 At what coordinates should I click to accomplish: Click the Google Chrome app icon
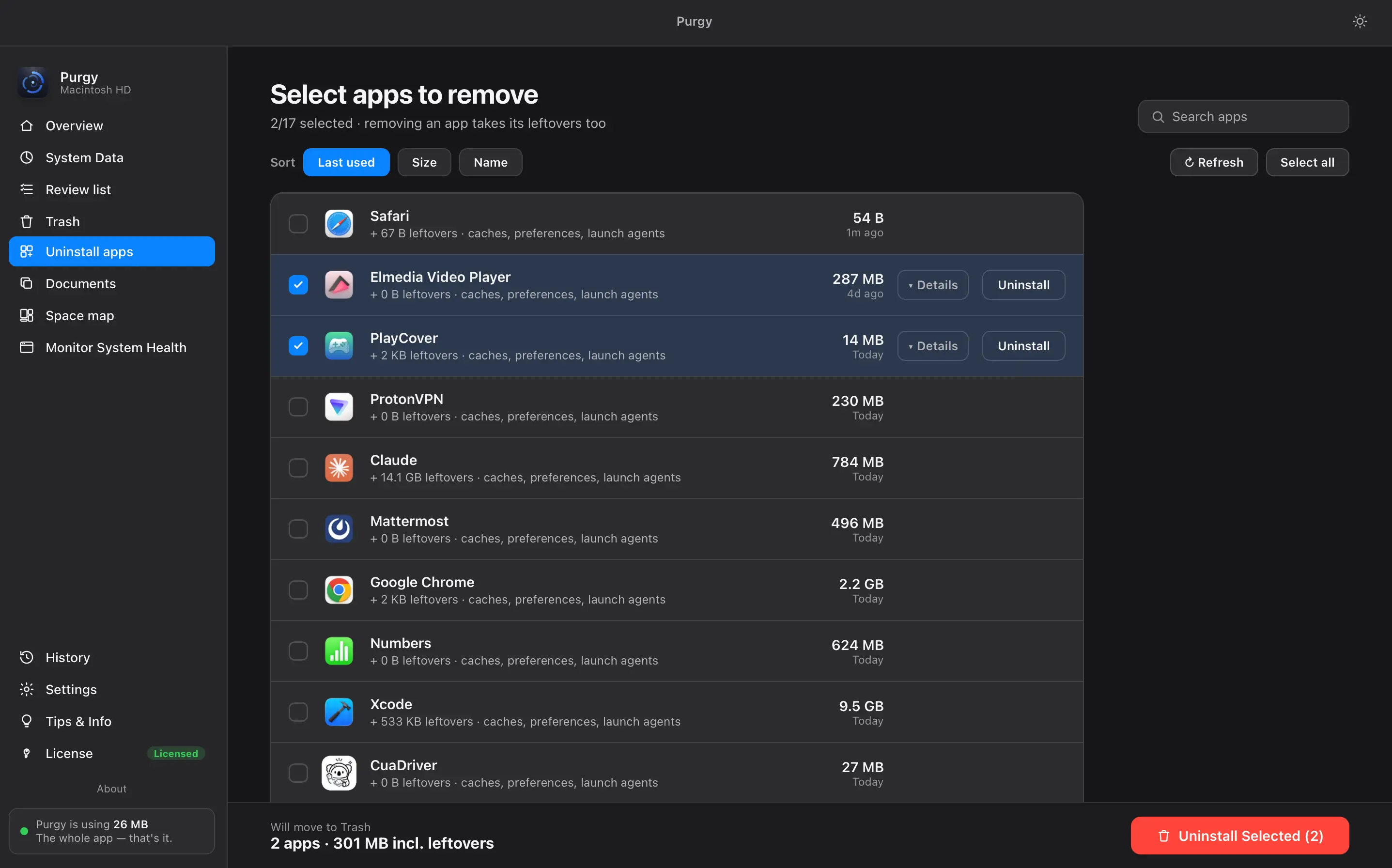(339, 589)
